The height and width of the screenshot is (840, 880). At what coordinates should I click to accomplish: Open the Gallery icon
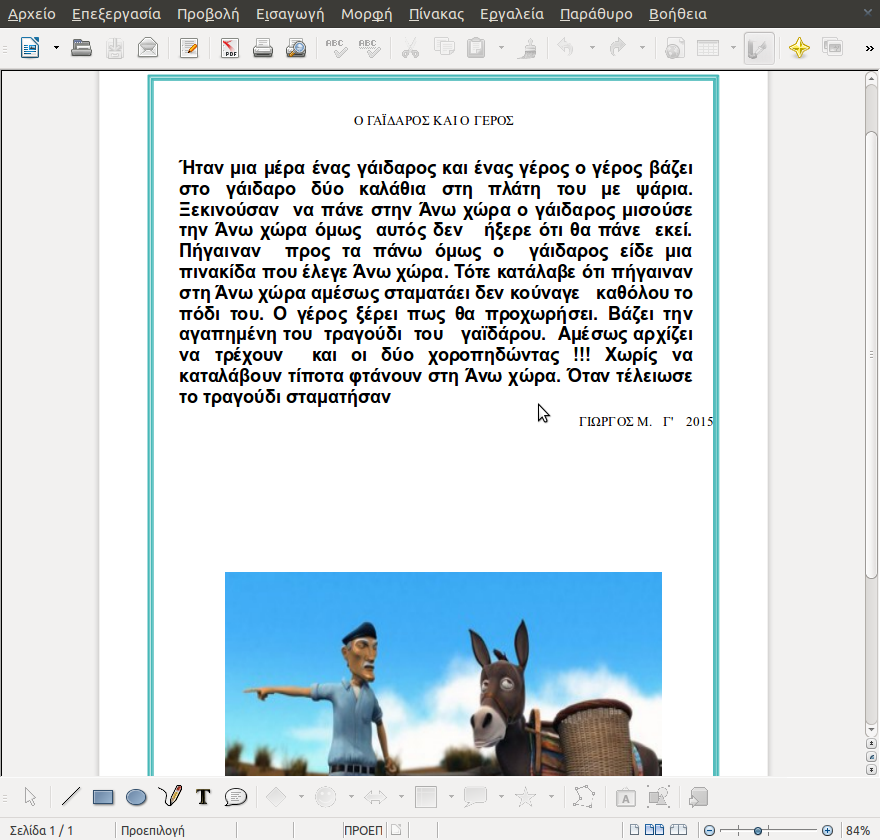pos(832,47)
